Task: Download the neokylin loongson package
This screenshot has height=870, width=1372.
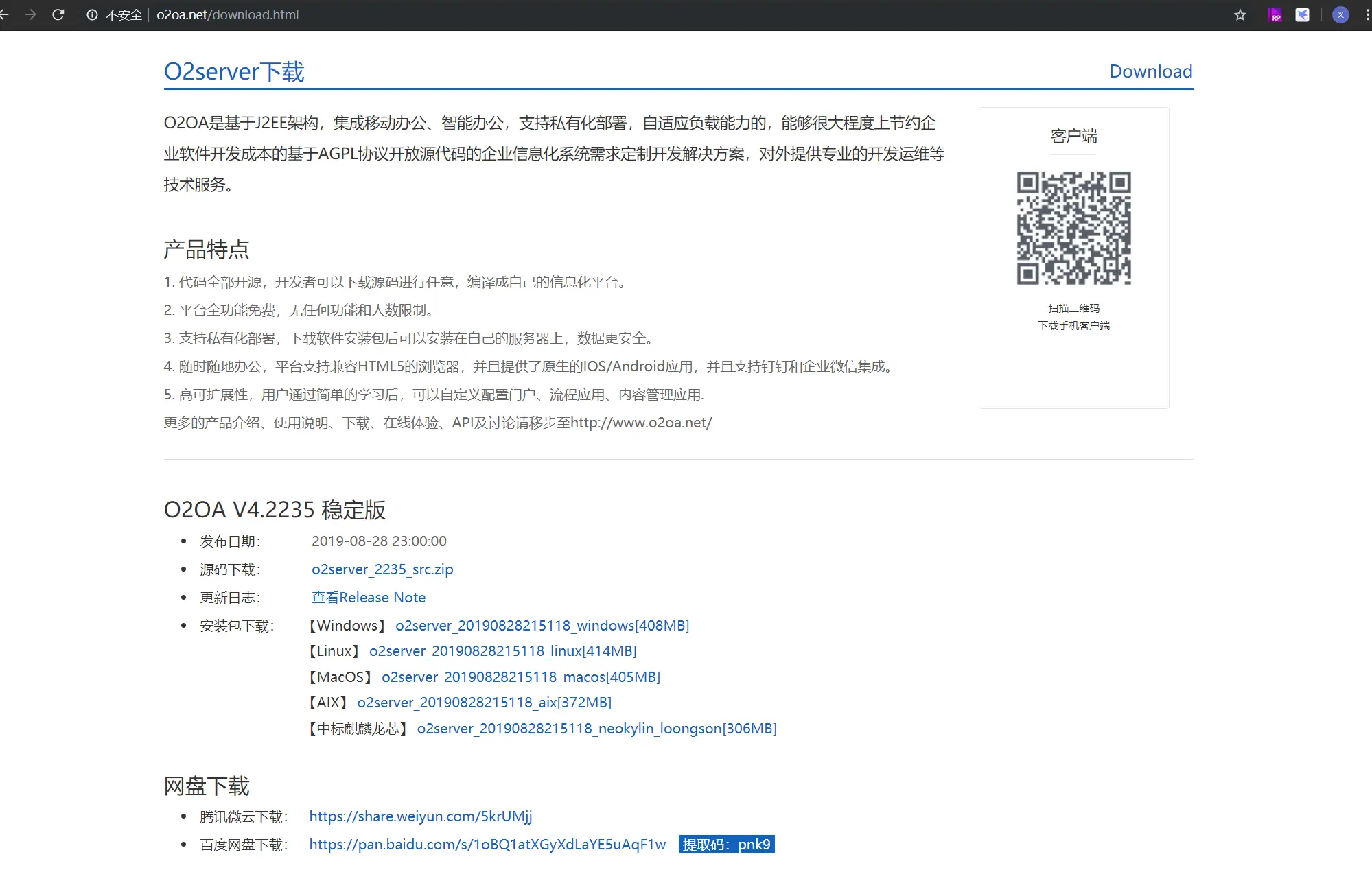Action: (x=596, y=728)
